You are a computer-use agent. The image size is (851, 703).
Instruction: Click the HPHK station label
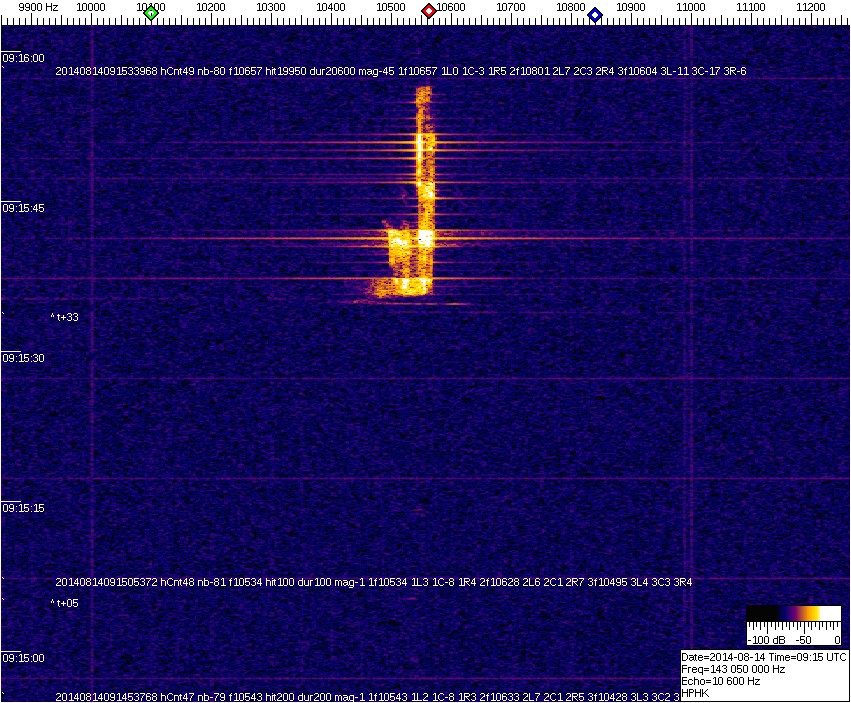[696, 693]
